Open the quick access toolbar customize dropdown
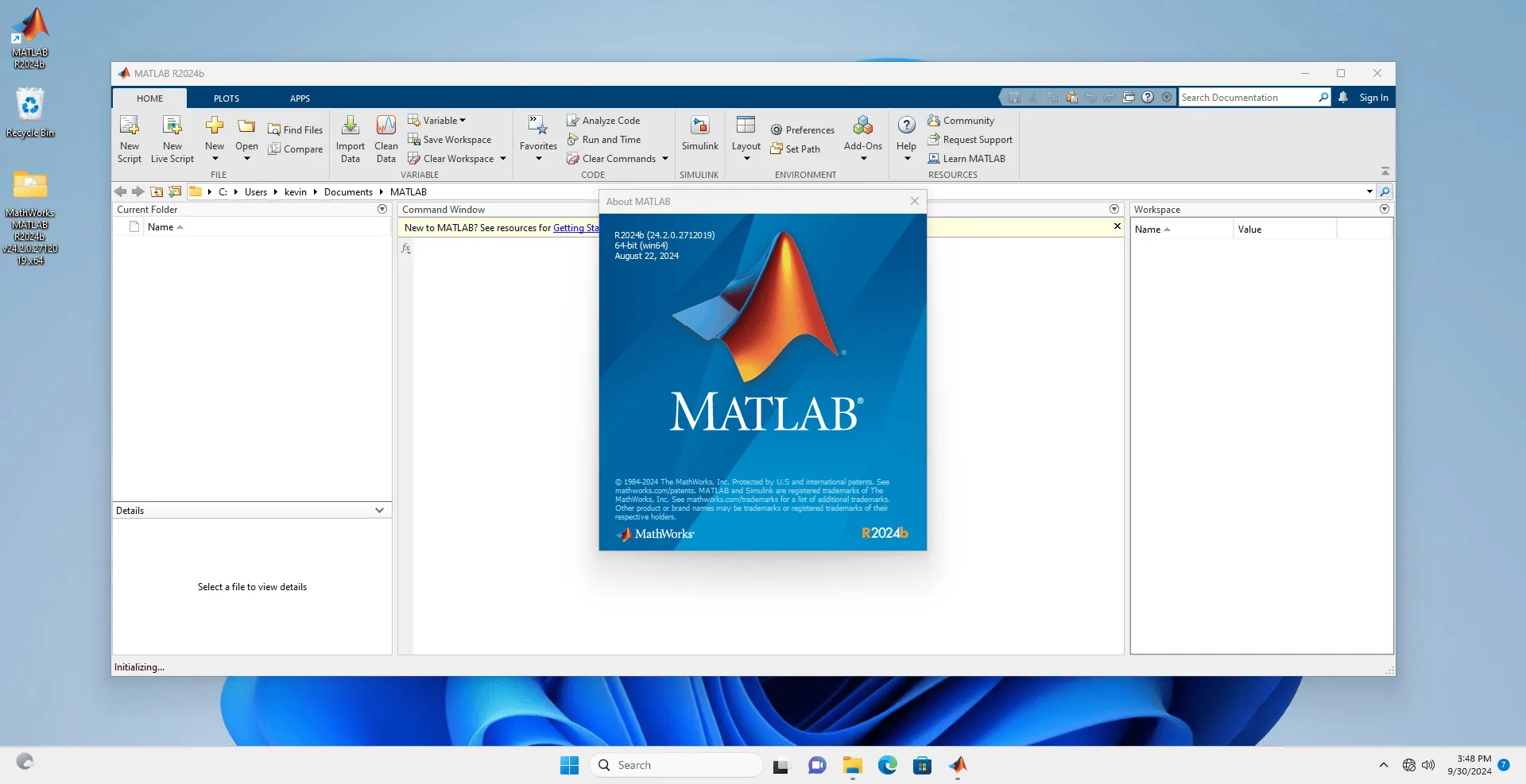 tap(1167, 97)
